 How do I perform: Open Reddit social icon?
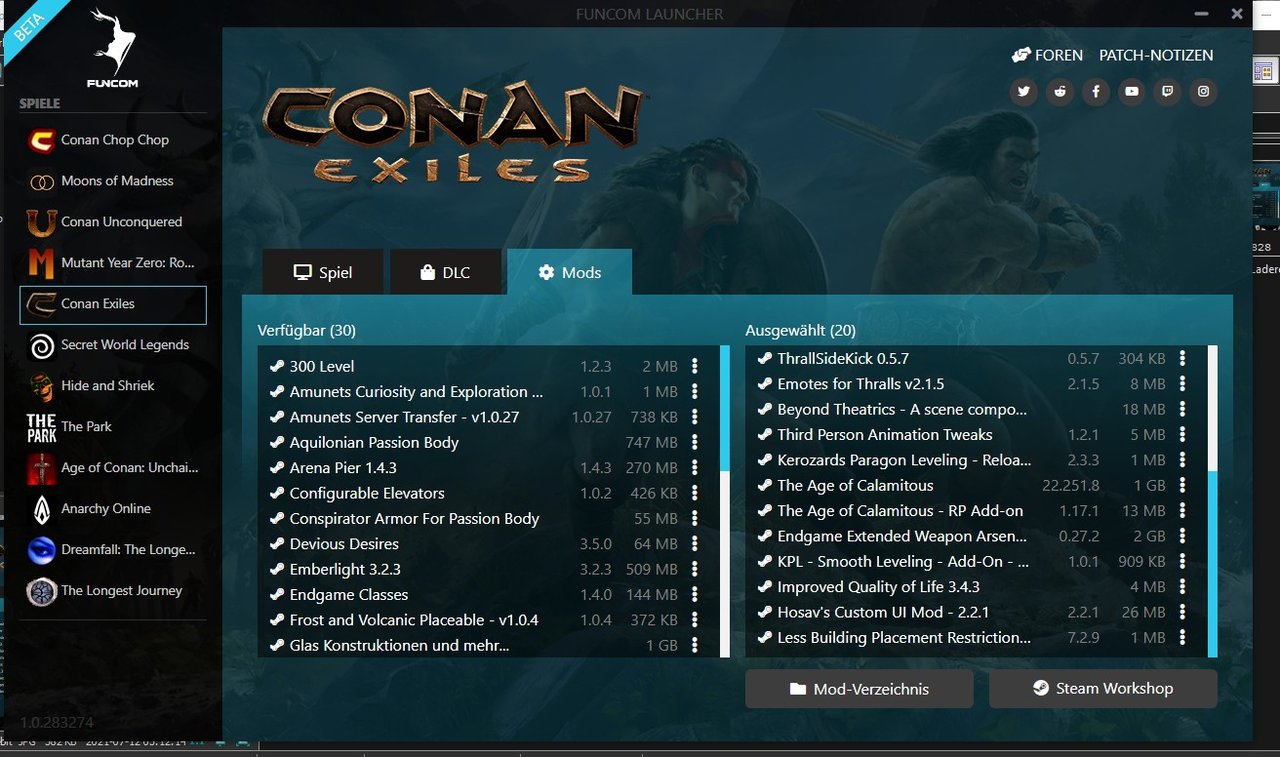coord(1060,92)
